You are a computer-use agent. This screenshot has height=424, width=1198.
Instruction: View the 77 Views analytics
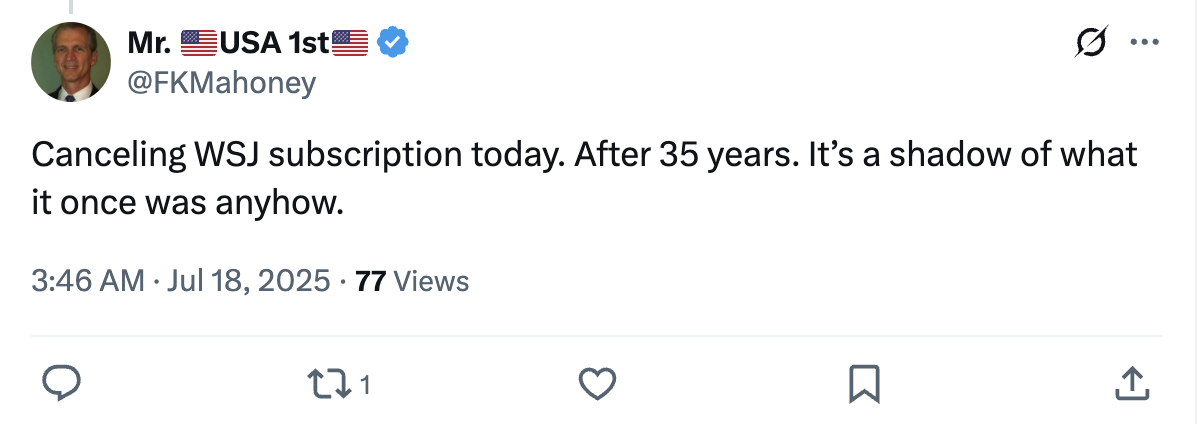pos(412,281)
